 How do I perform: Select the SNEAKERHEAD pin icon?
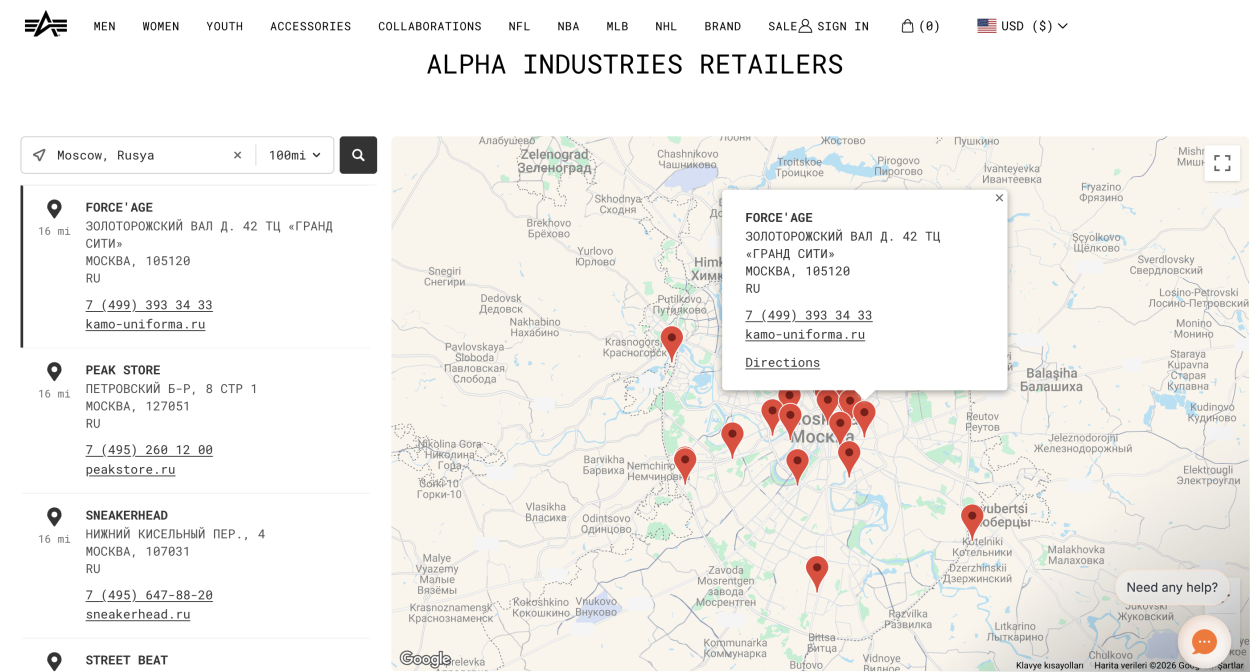54,517
